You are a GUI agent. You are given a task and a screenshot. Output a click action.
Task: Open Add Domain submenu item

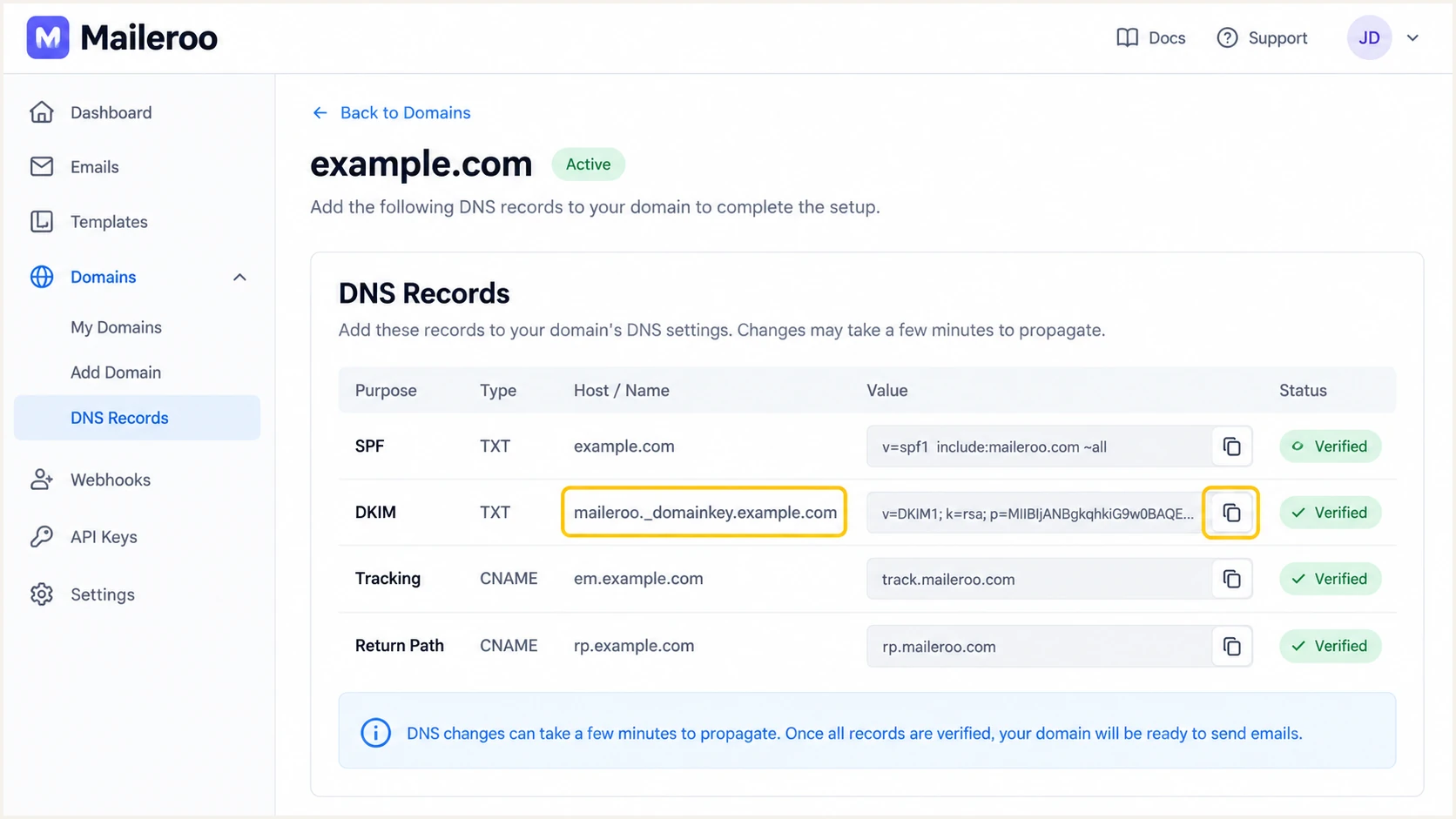(116, 373)
